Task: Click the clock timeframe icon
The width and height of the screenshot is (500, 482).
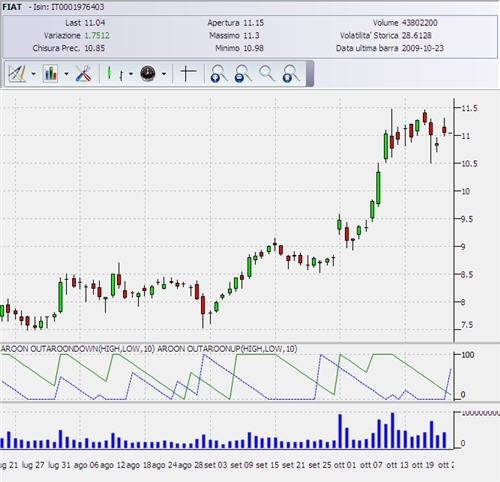Action: click(x=148, y=73)
